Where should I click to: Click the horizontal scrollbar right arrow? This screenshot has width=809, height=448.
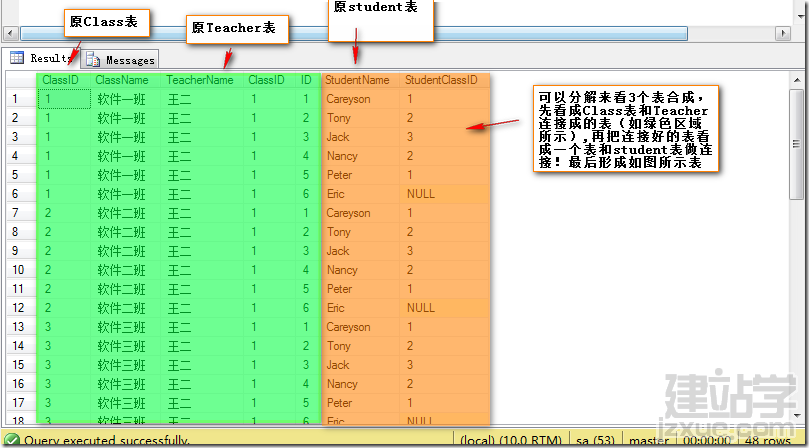(x=783, y=34)
